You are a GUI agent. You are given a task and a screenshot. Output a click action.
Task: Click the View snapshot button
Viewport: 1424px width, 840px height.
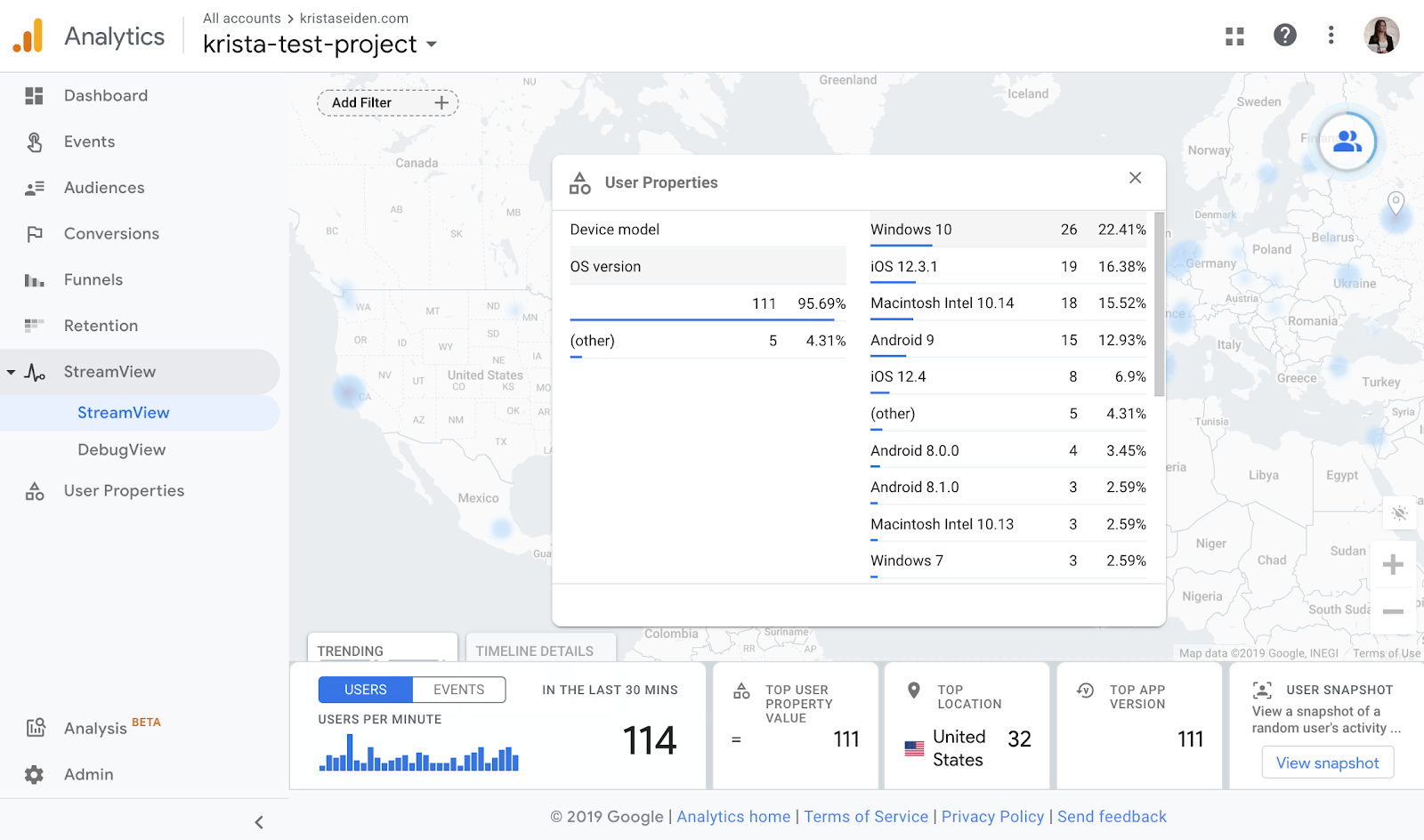(1328, 763)
